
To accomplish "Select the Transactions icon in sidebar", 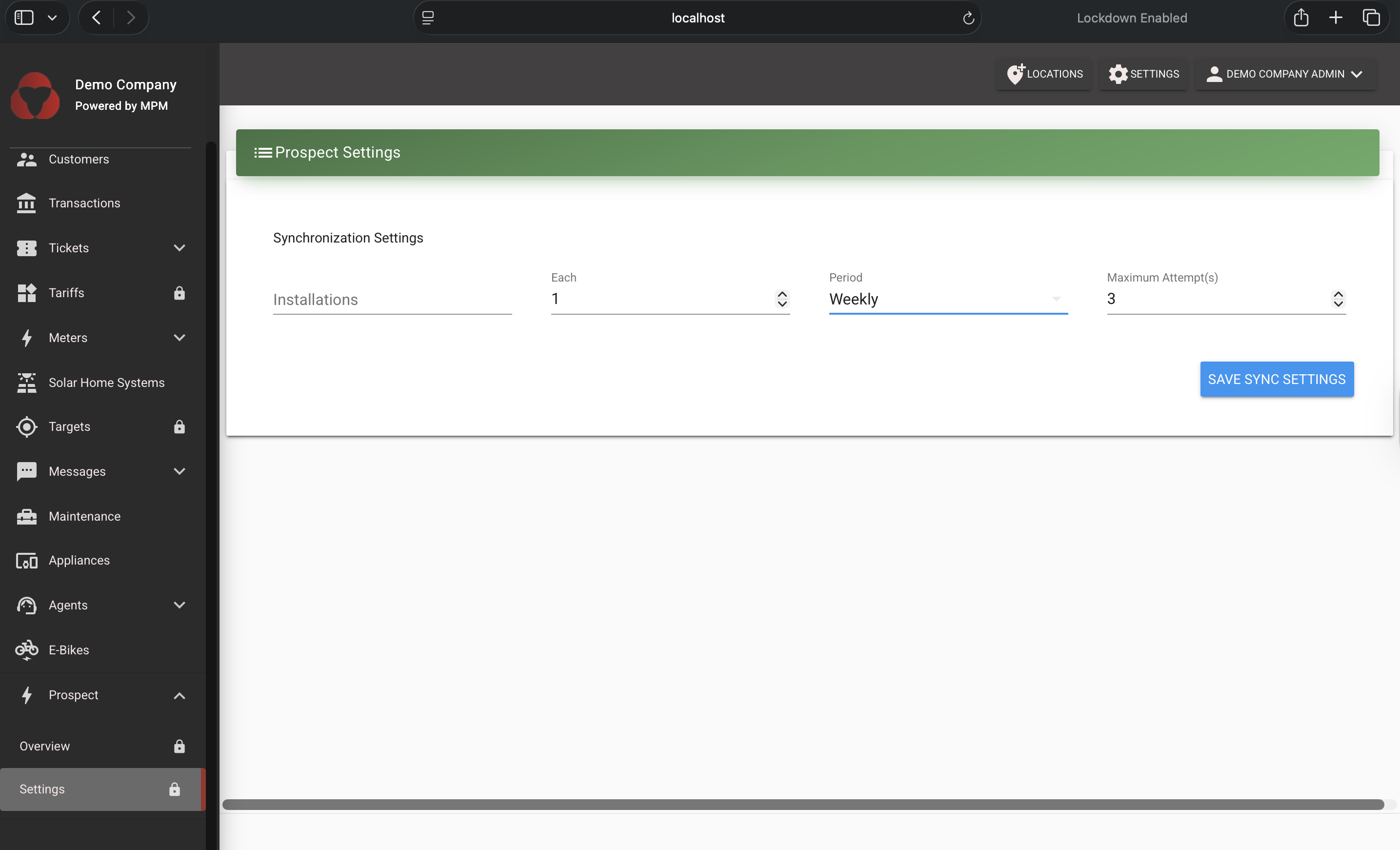I will coord(26,203).
